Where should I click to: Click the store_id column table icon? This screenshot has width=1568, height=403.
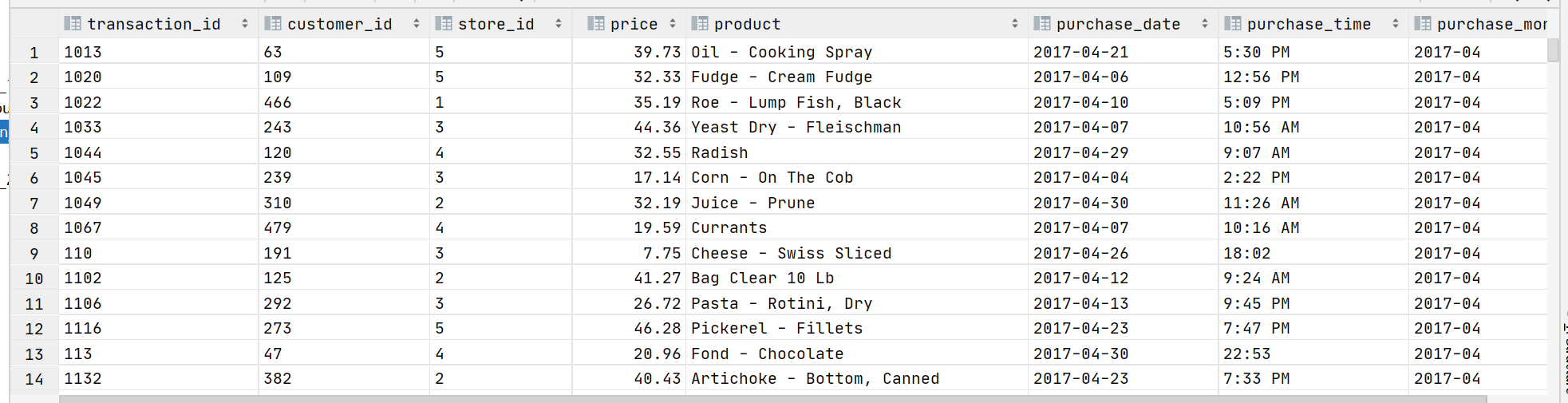tap(443, 24)
